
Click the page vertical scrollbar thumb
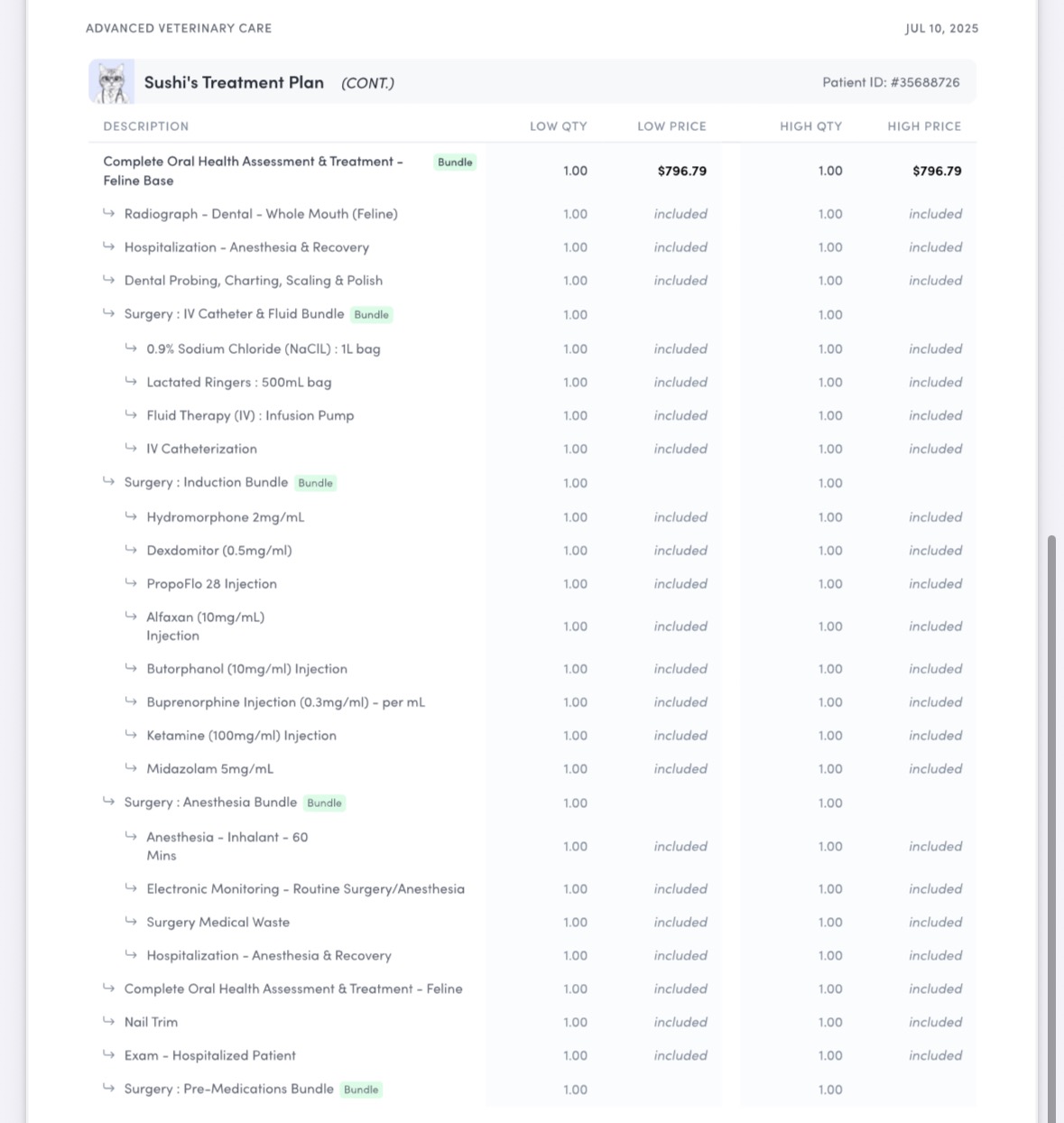click(1050, 829)
